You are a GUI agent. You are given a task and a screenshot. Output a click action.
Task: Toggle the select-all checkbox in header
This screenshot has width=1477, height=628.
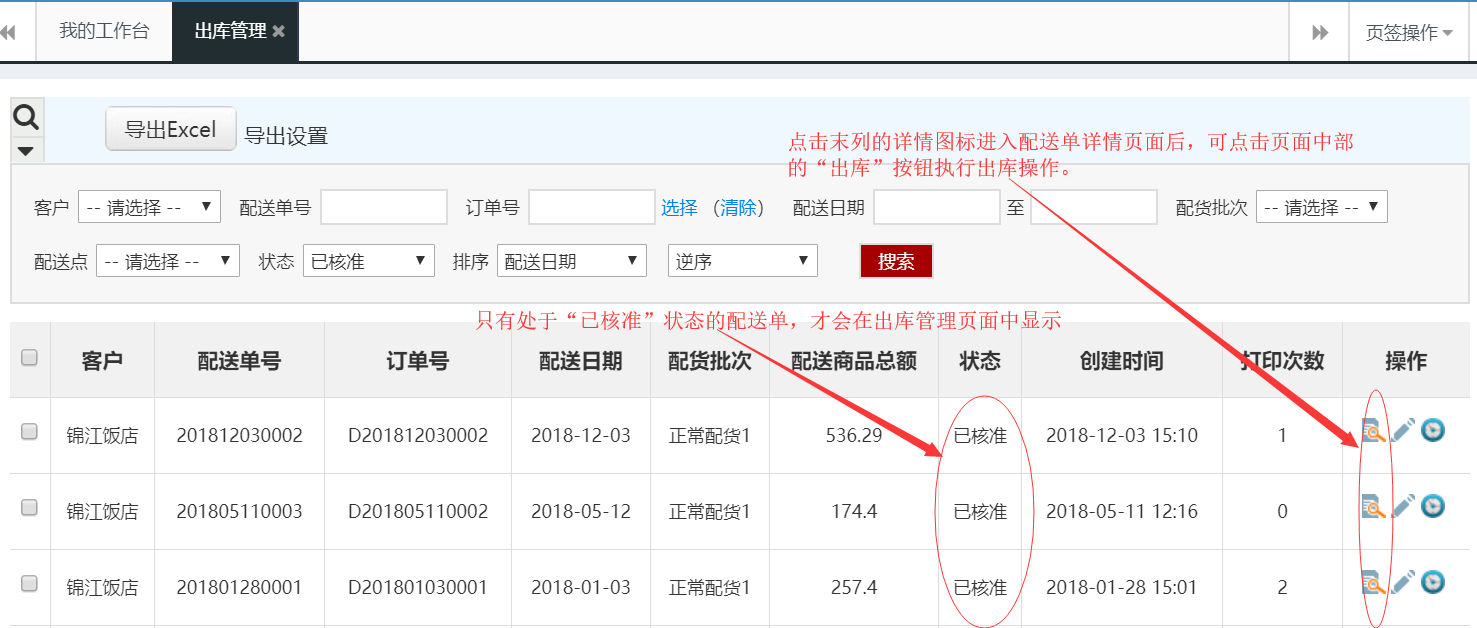pos(30,358)
